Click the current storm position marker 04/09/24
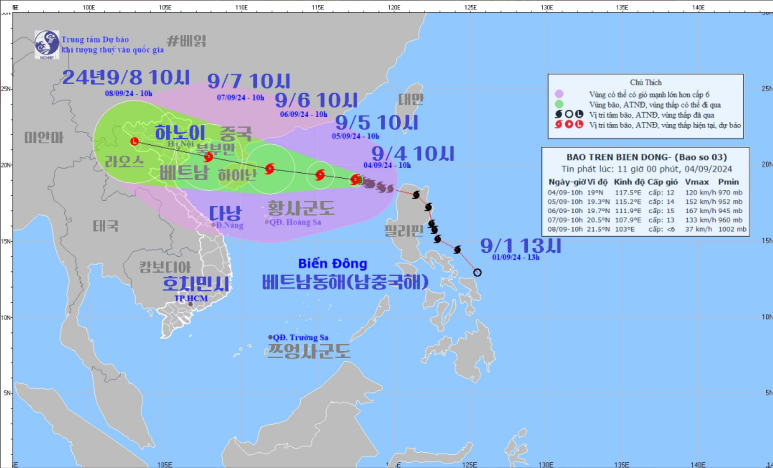Screen dimensions: 773x468 coord(355,180)
